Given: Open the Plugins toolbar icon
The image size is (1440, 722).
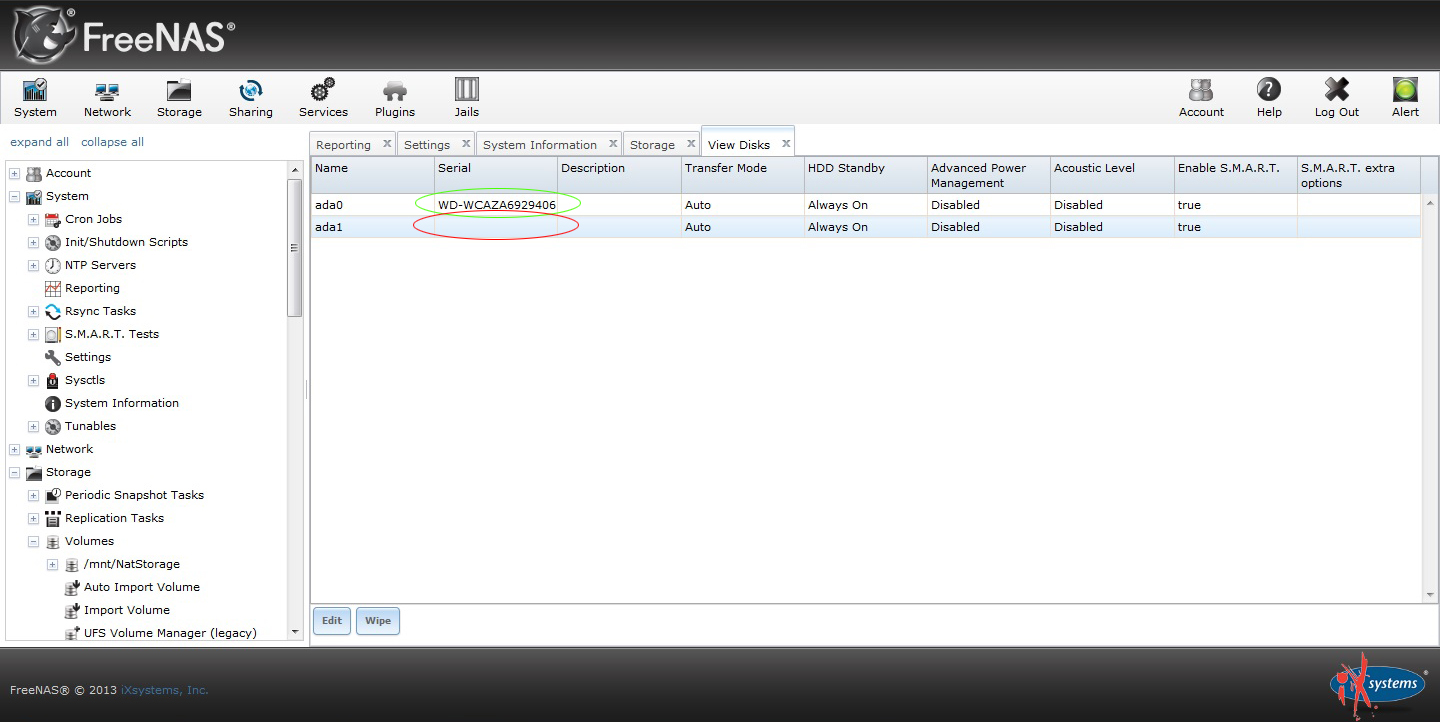Looking at the screenshot, I should 395,98.
